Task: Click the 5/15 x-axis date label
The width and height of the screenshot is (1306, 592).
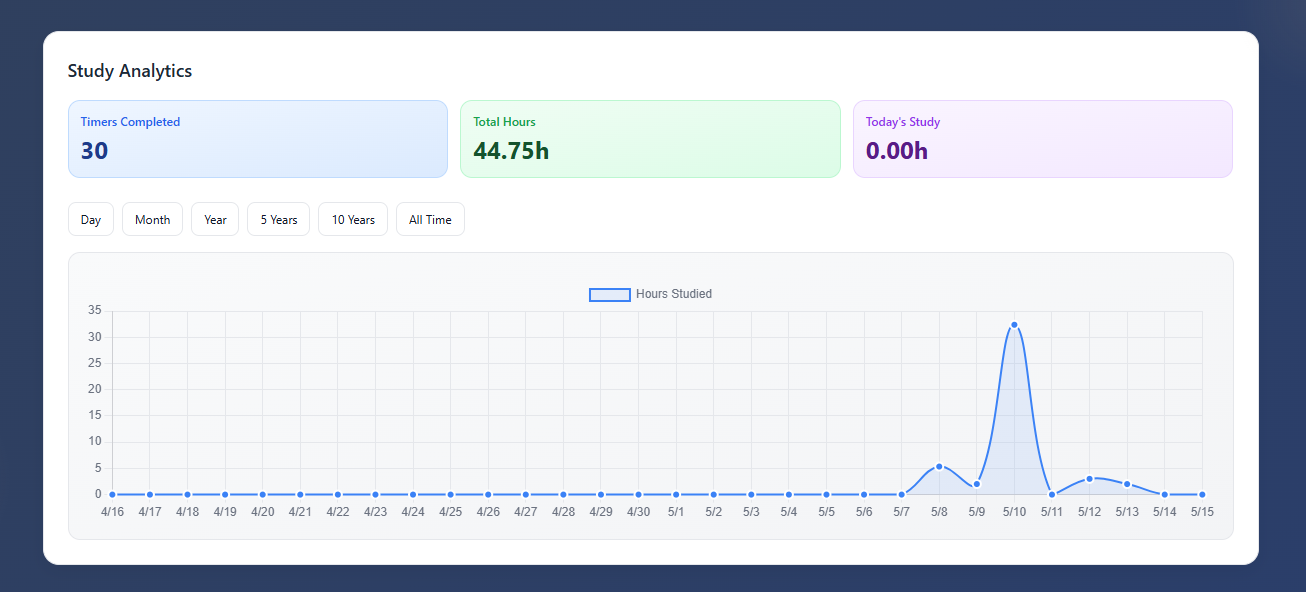Action: (1202, 512)
